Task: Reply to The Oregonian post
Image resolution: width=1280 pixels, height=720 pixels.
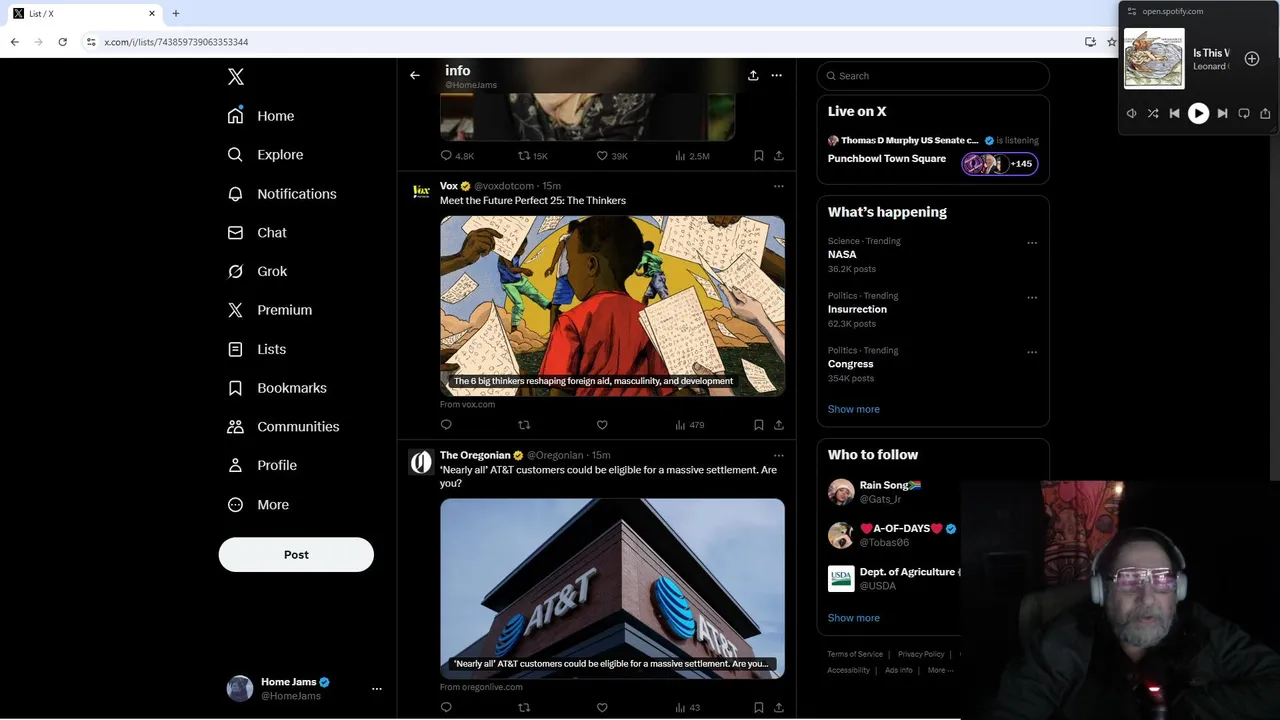Action: 446,708
